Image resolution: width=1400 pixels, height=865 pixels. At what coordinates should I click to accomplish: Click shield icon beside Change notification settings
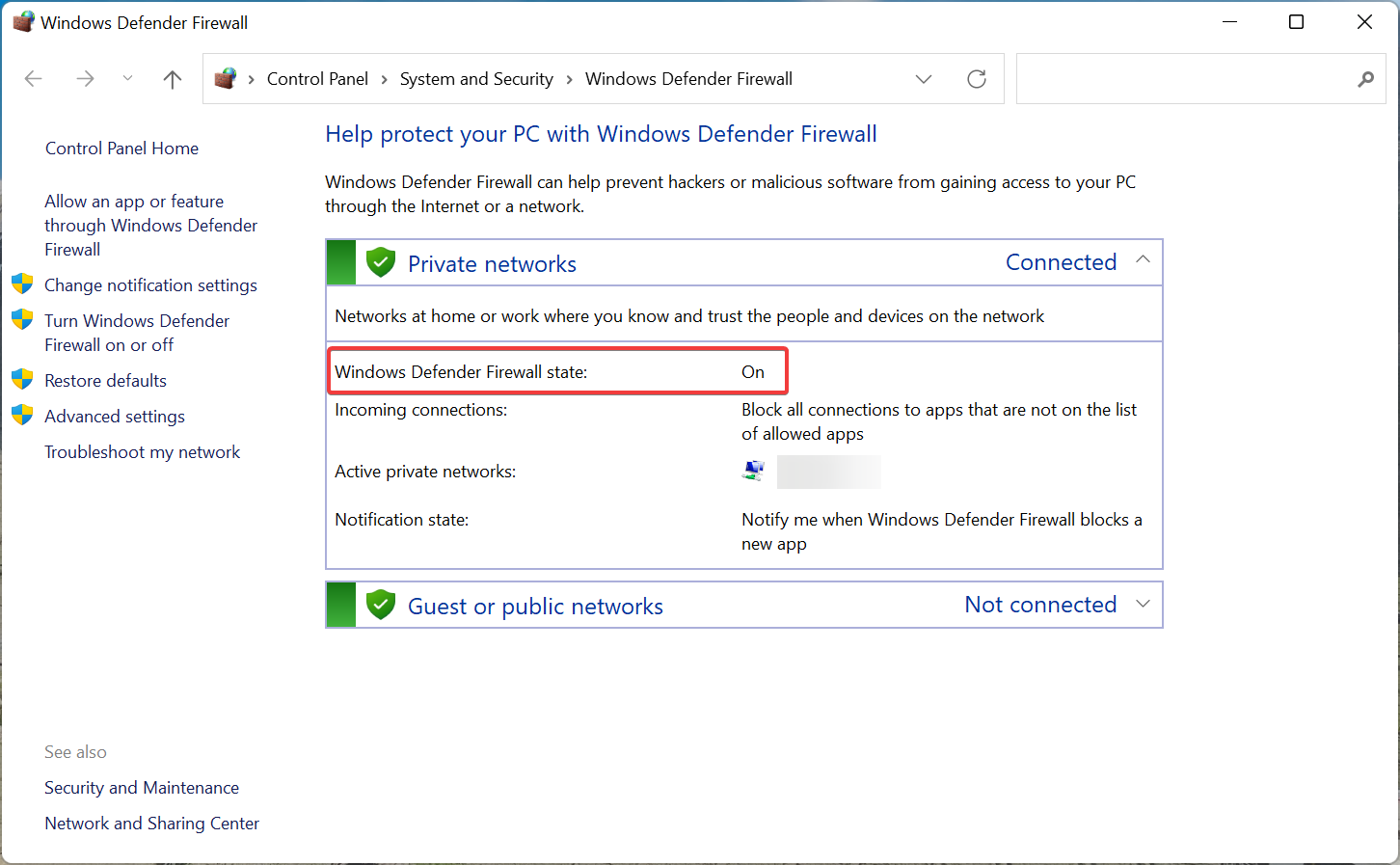pos(22,284)
